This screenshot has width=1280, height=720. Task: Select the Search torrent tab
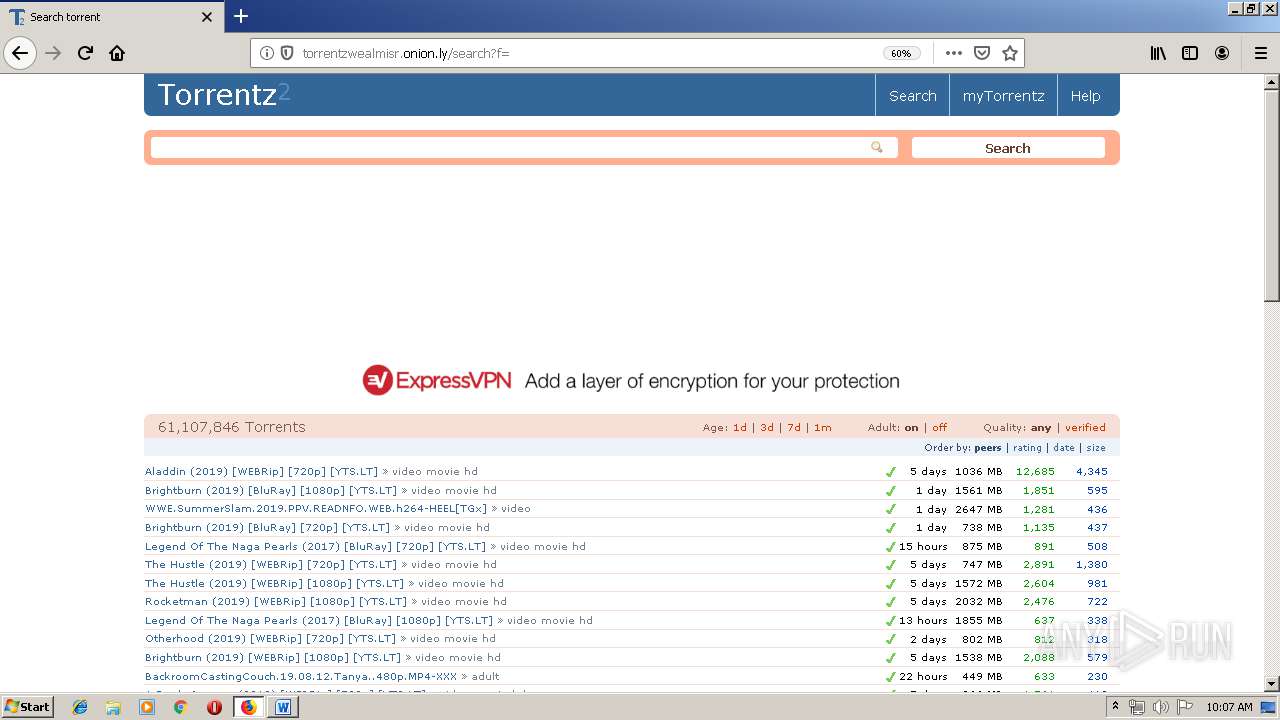[x=110, y=17]
